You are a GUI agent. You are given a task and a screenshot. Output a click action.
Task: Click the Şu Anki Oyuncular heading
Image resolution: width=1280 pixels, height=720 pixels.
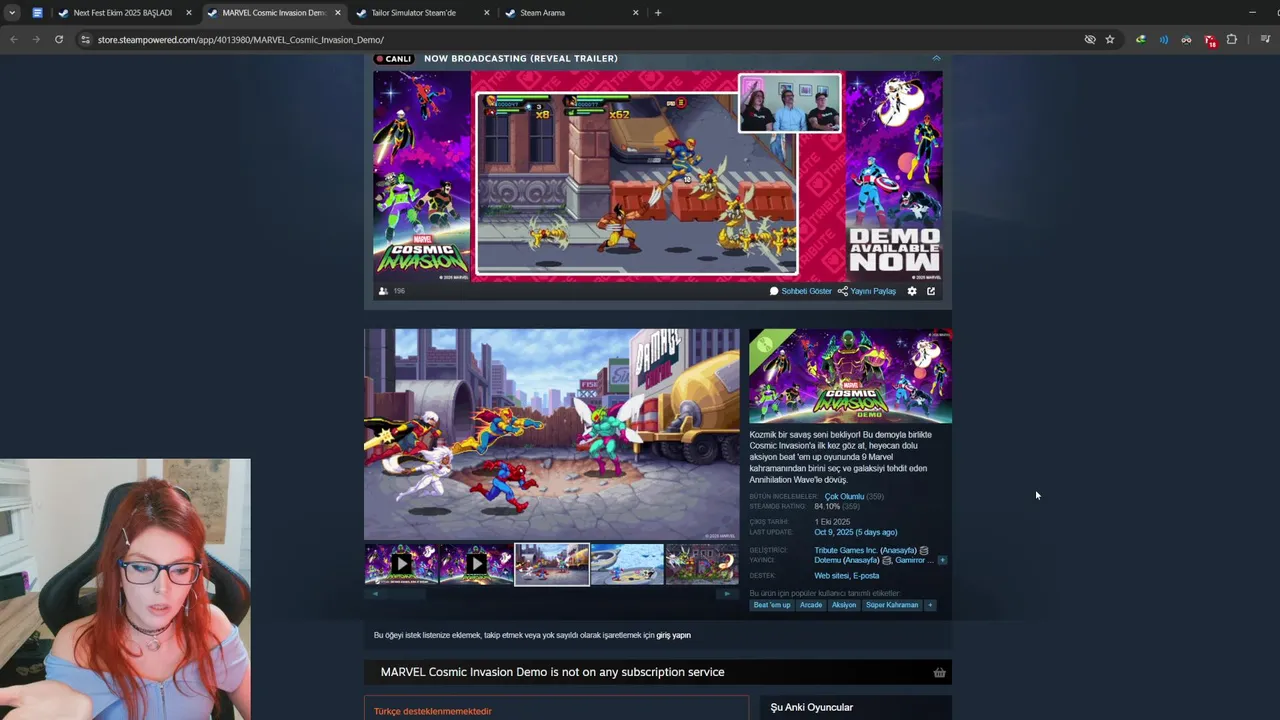pyautogui.click(x=812, y=707)
